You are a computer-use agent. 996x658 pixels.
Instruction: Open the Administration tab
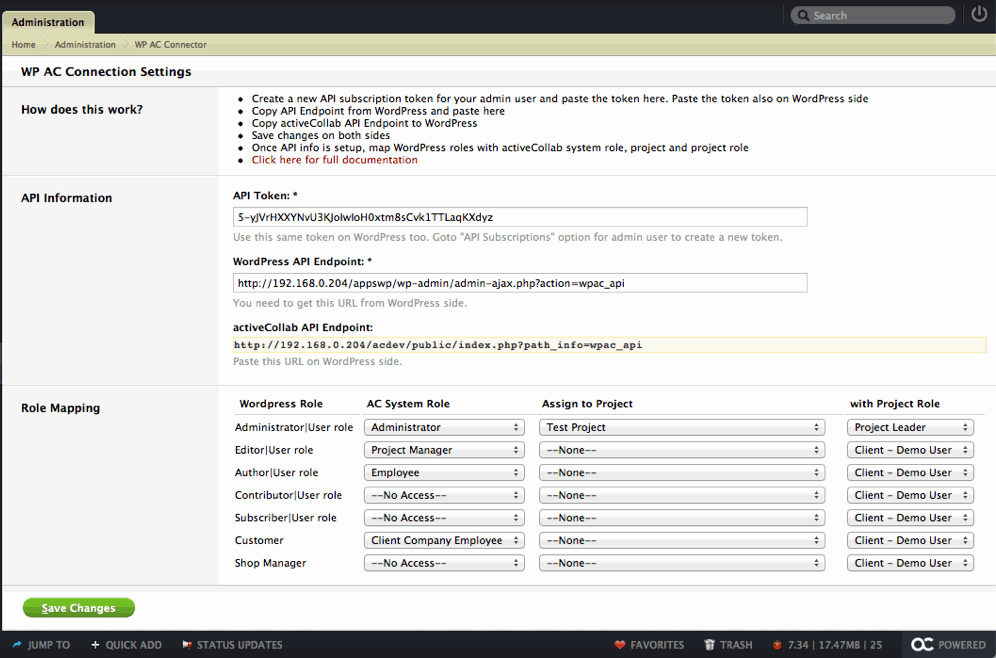coord(48,22)
